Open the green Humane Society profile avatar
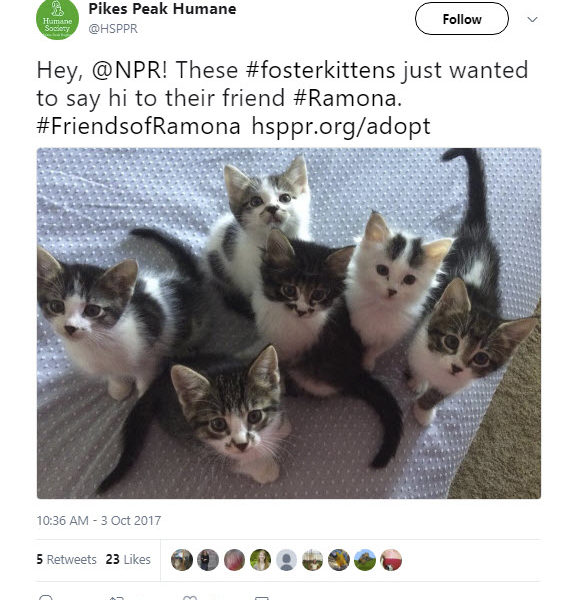 point(57,18)
